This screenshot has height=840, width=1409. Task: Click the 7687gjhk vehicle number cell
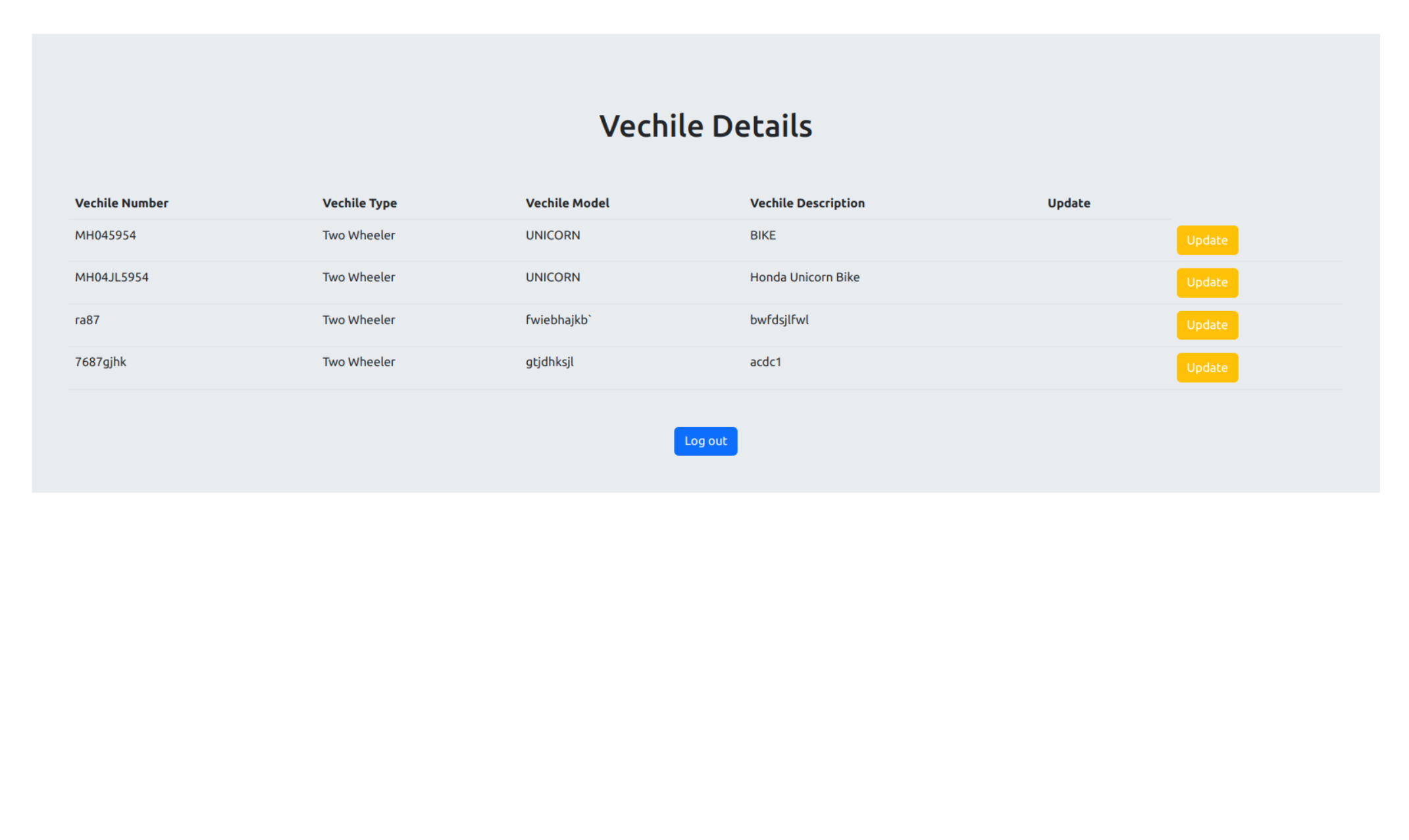click(x=101, y=362)
